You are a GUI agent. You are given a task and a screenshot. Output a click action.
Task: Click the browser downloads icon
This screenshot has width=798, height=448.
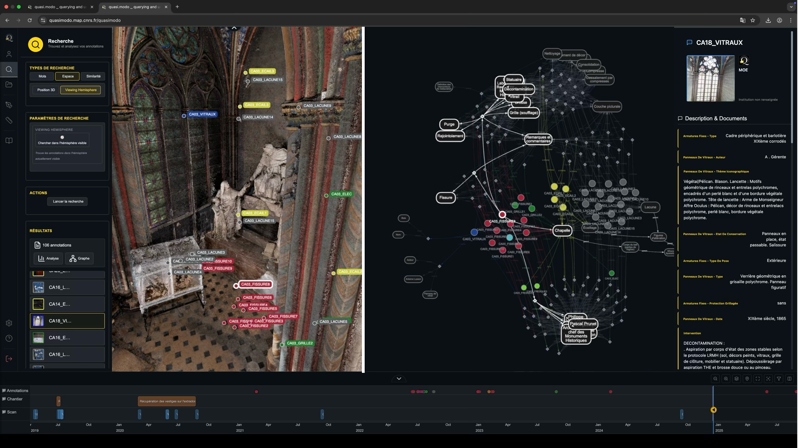click(768, 20)
